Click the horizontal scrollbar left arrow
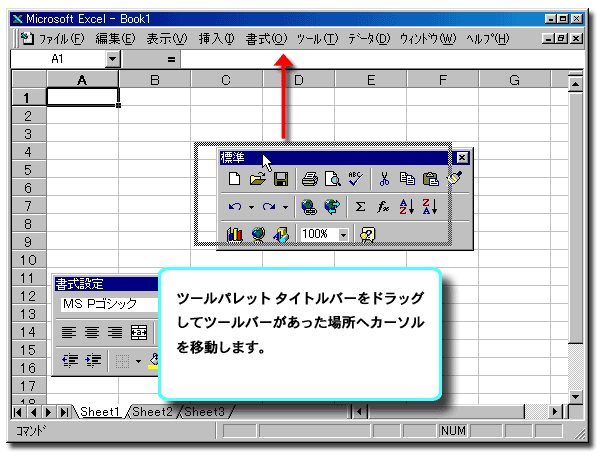Image resolution: width=600 pixels, height=456 pixels. [x=359, y=412]
